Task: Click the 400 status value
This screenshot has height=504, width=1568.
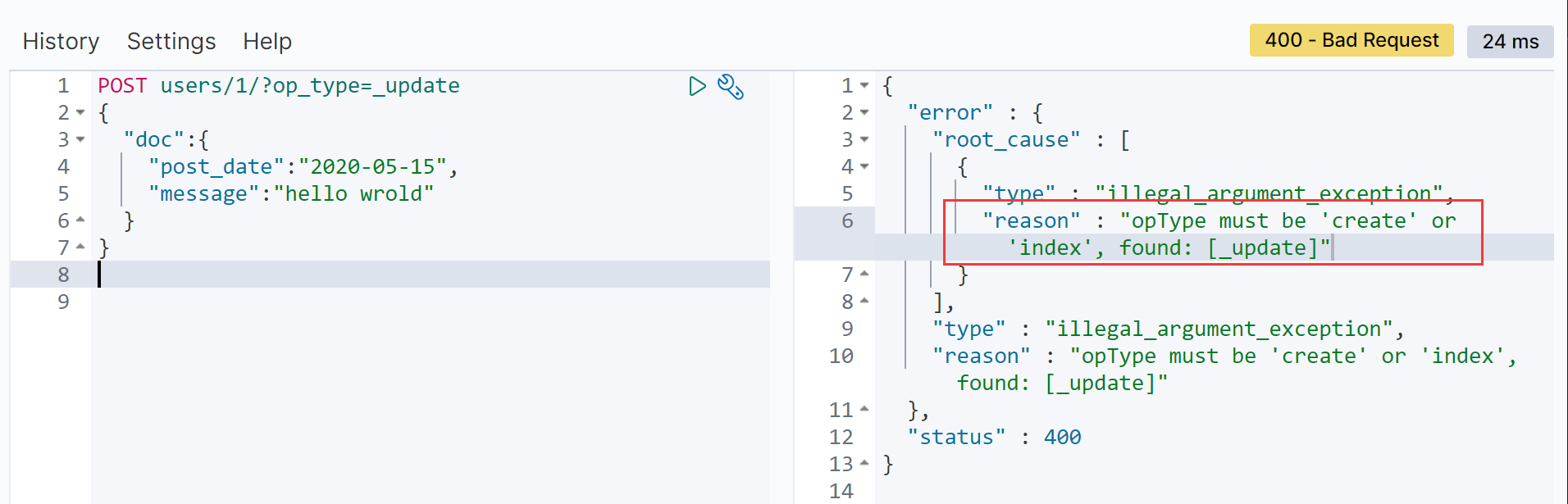Action: point(1063,437)
